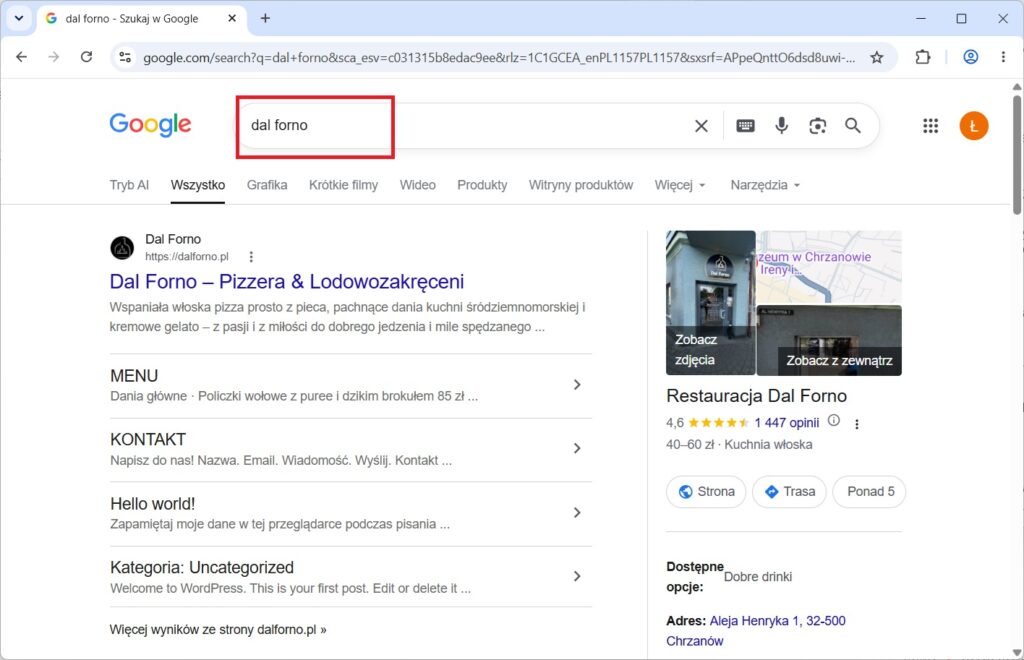Click the Dal Forno site favicon

coord(122,247)
